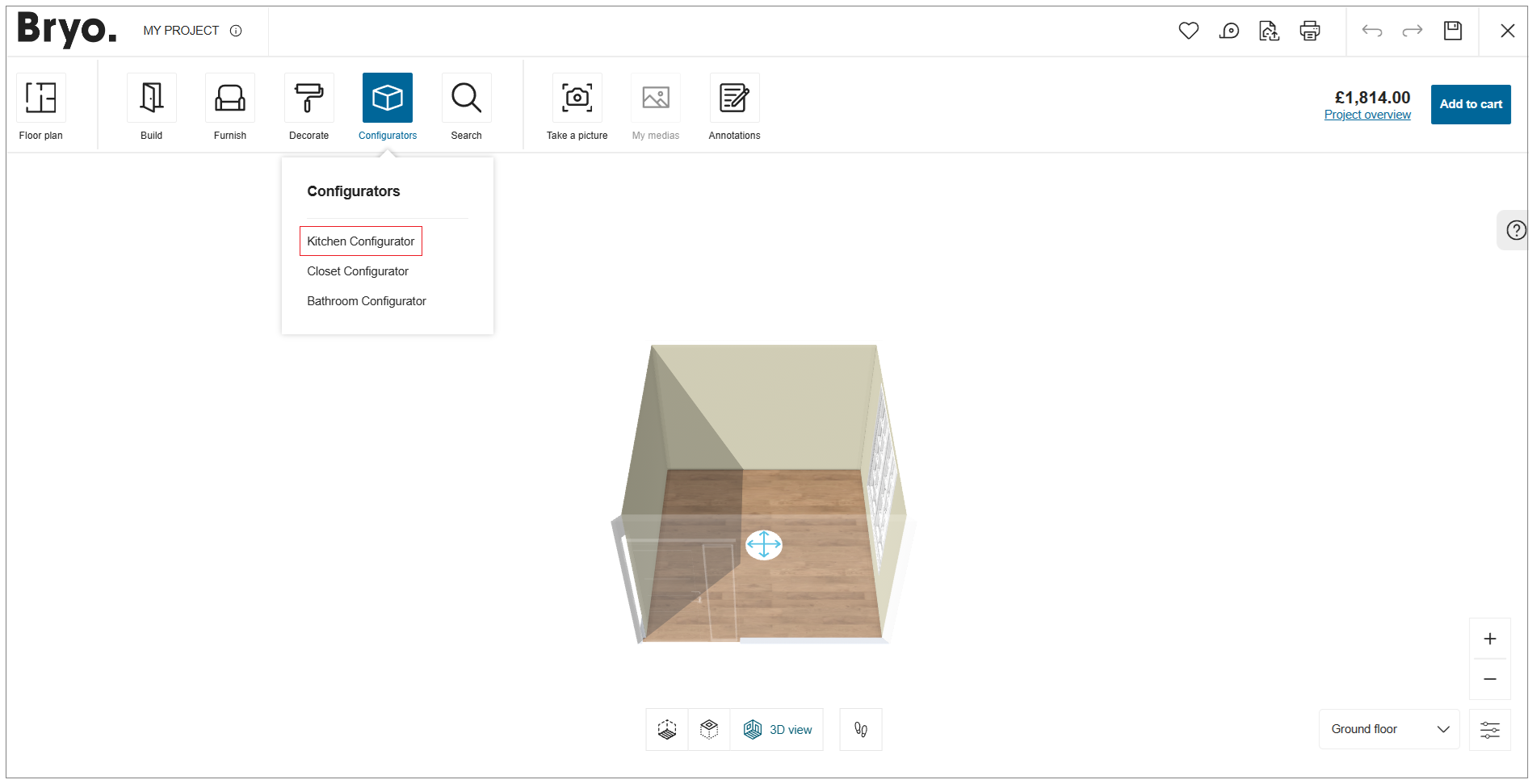This screenshot has width=1532, height=784.
Task: Switch to 2D floor plan view
Action: 665,729
